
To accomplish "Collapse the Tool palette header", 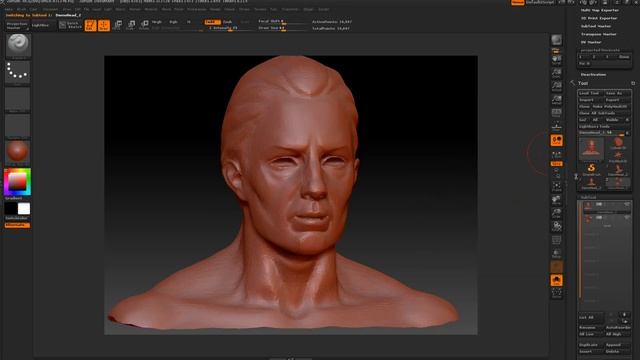I will pos(583,83).
